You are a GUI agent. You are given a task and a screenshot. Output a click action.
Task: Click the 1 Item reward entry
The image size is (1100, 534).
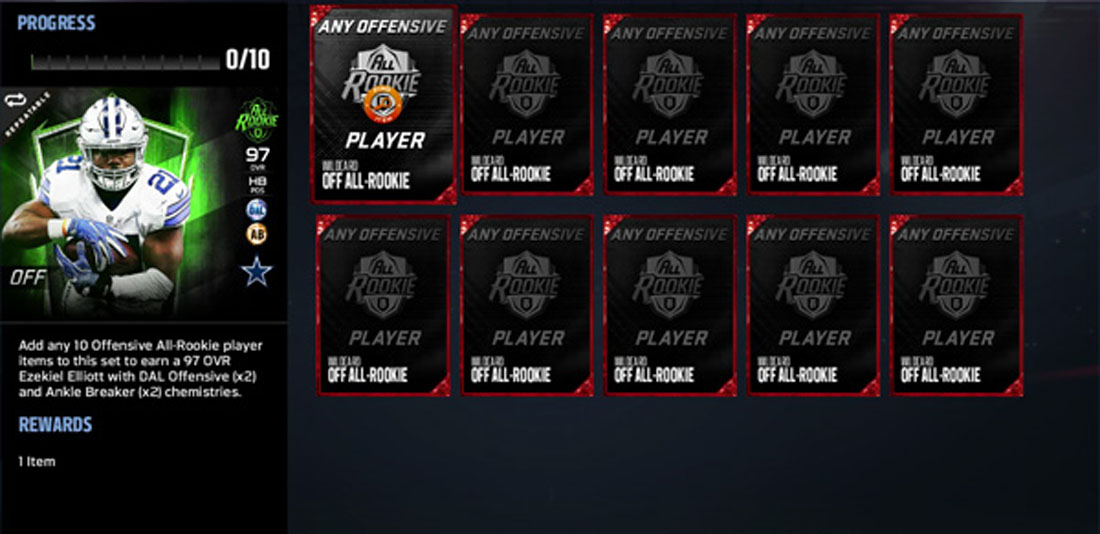click(x=36, y=461)
